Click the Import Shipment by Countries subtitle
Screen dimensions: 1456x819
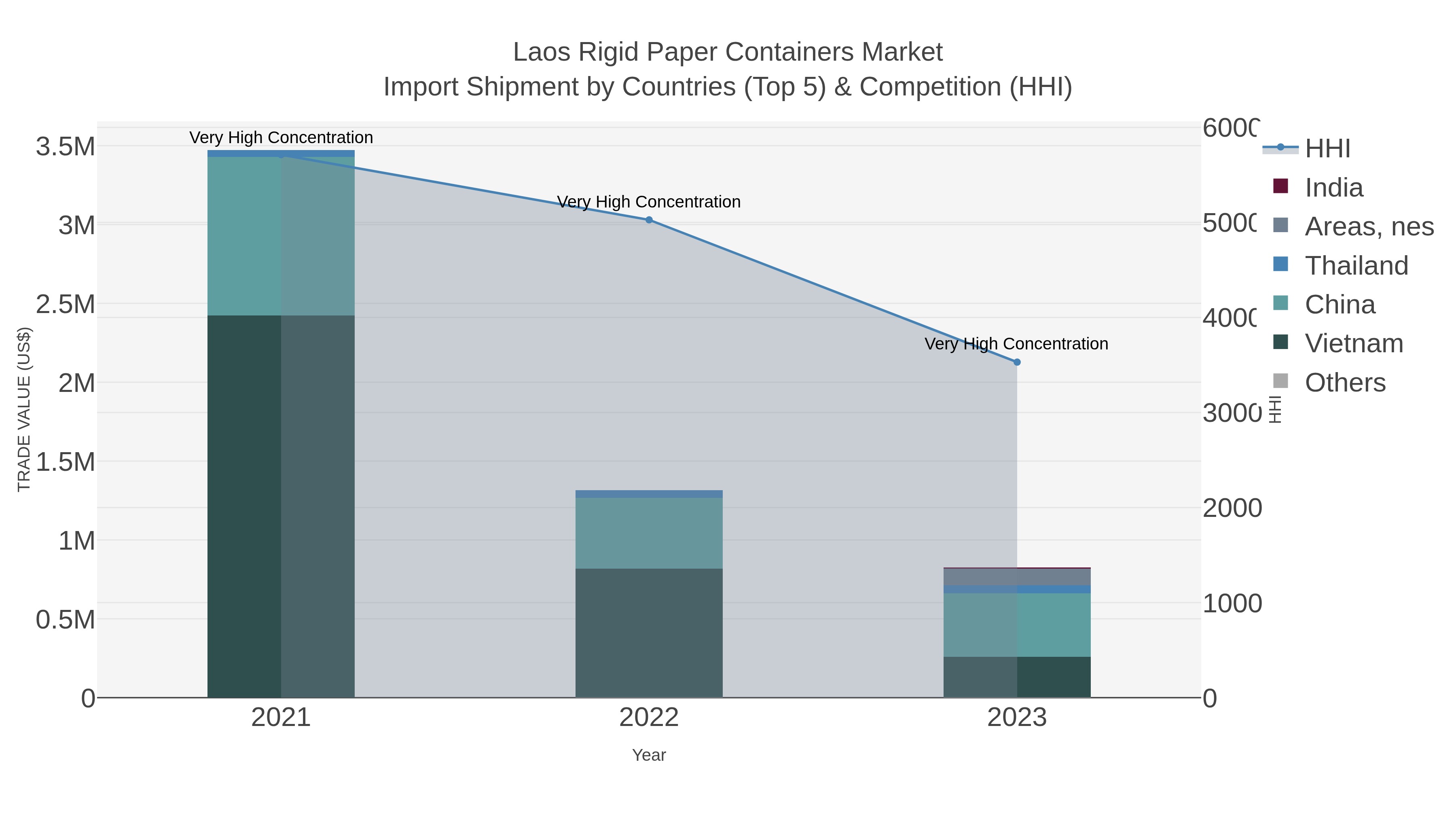click(x=728, y=87)
